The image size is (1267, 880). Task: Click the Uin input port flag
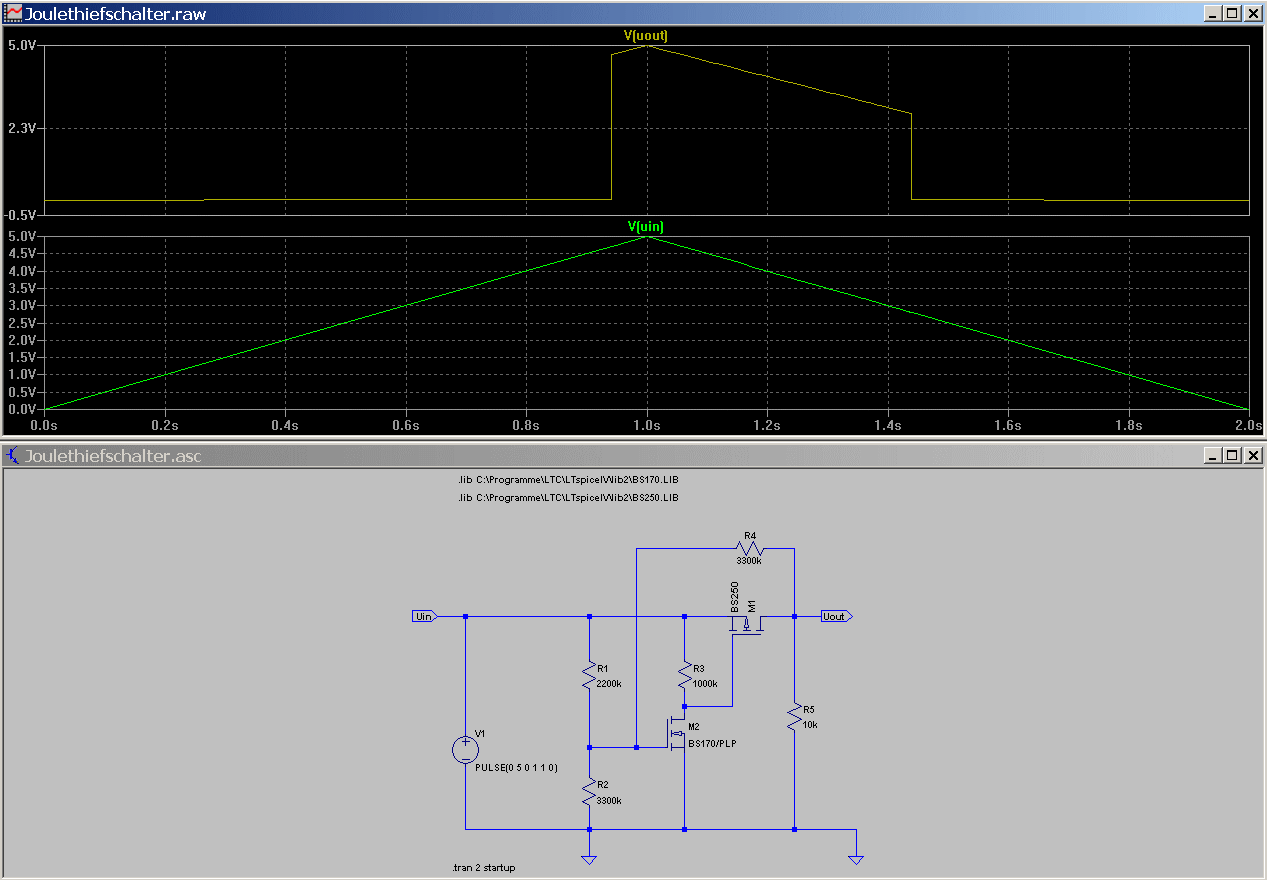click(x=424, y=617)
